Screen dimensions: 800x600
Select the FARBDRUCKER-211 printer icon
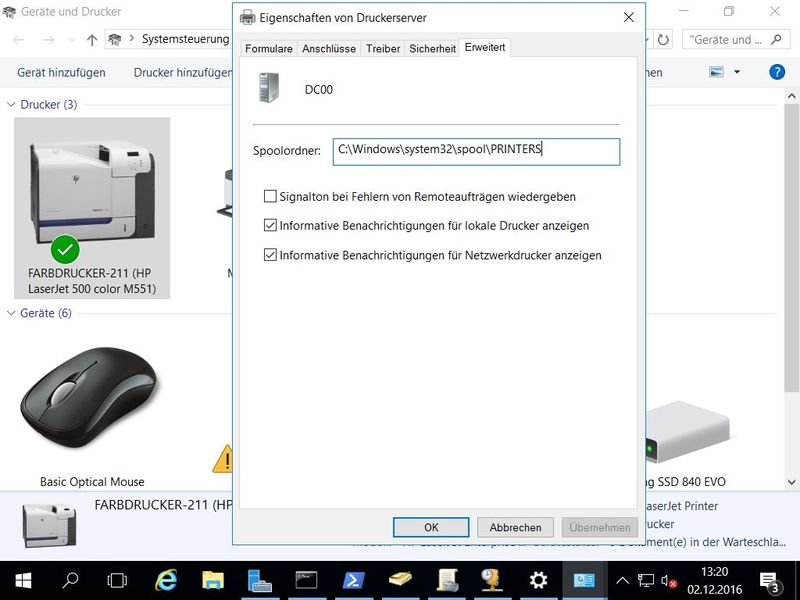(x=92, y=208)
